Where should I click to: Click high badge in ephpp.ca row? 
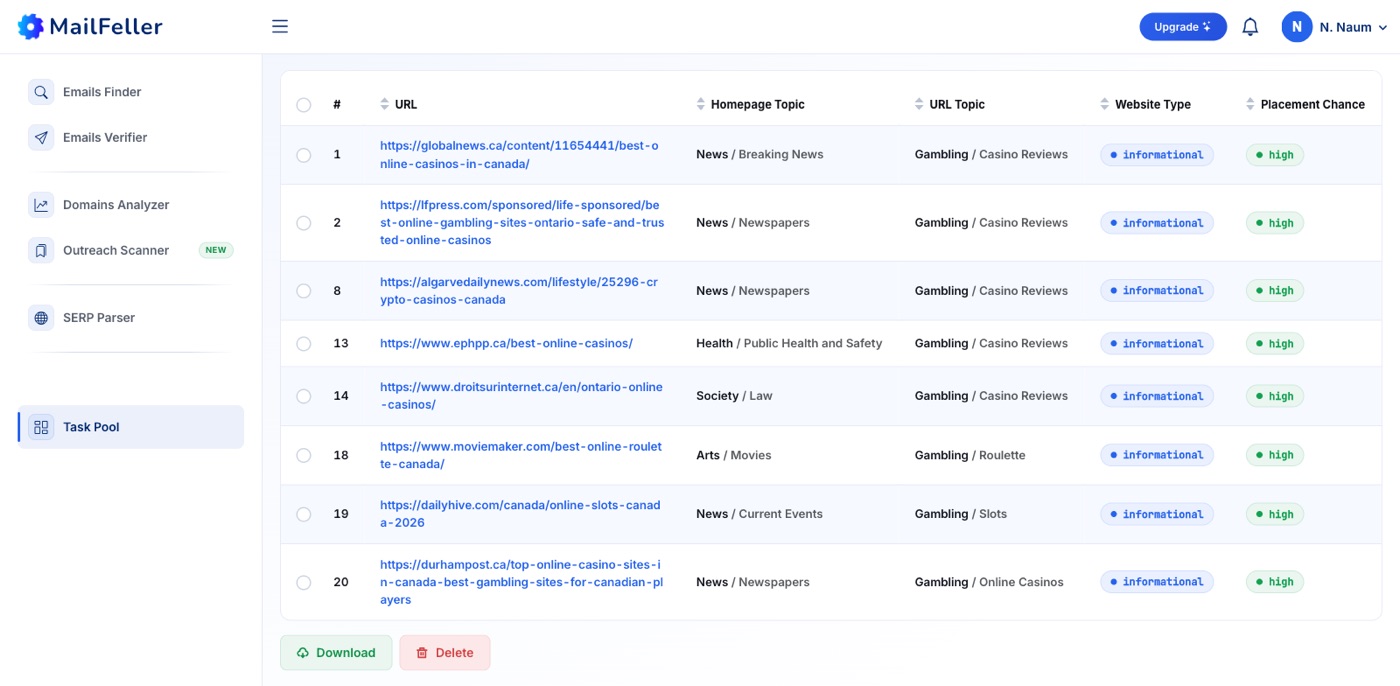pos(1275,344)
